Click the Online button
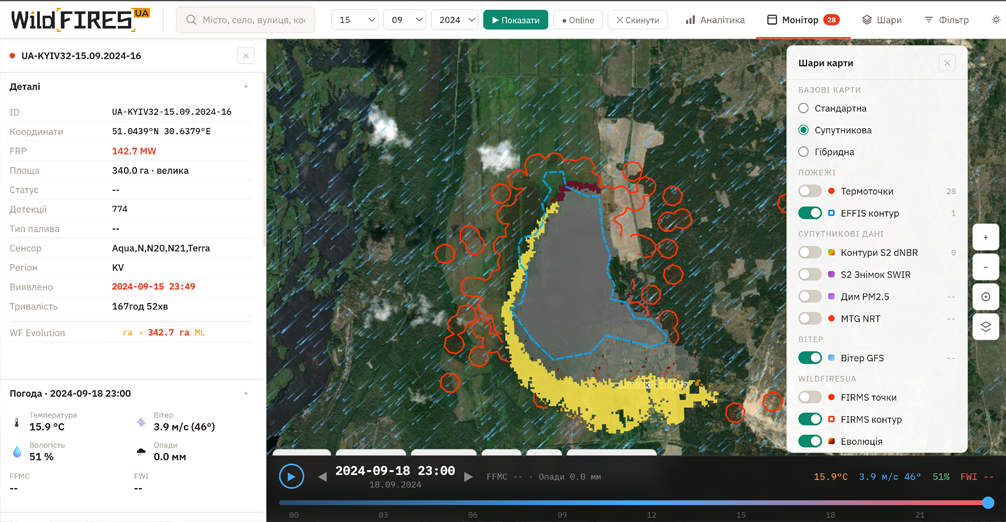1006x522 pixels. (x=577, y=20)
